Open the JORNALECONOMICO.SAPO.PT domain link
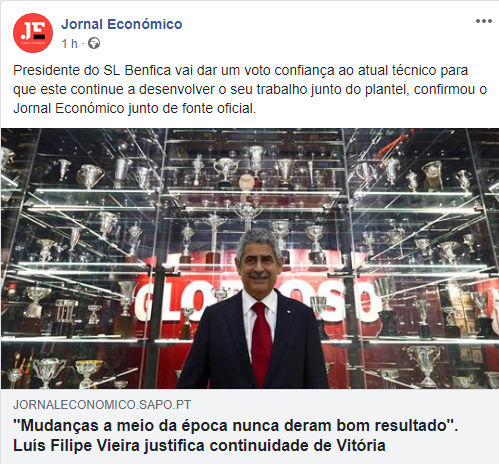499x464 pixels. tap(102, 405)
